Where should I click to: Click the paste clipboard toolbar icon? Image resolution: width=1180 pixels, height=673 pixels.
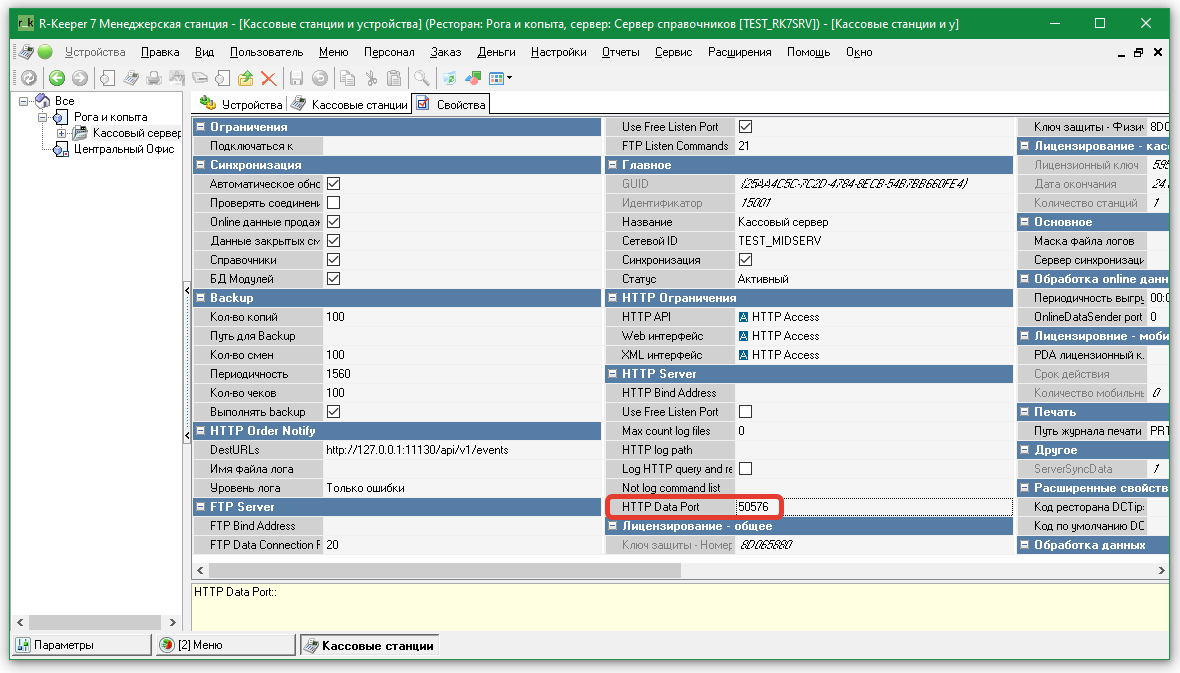click(394, 78)
